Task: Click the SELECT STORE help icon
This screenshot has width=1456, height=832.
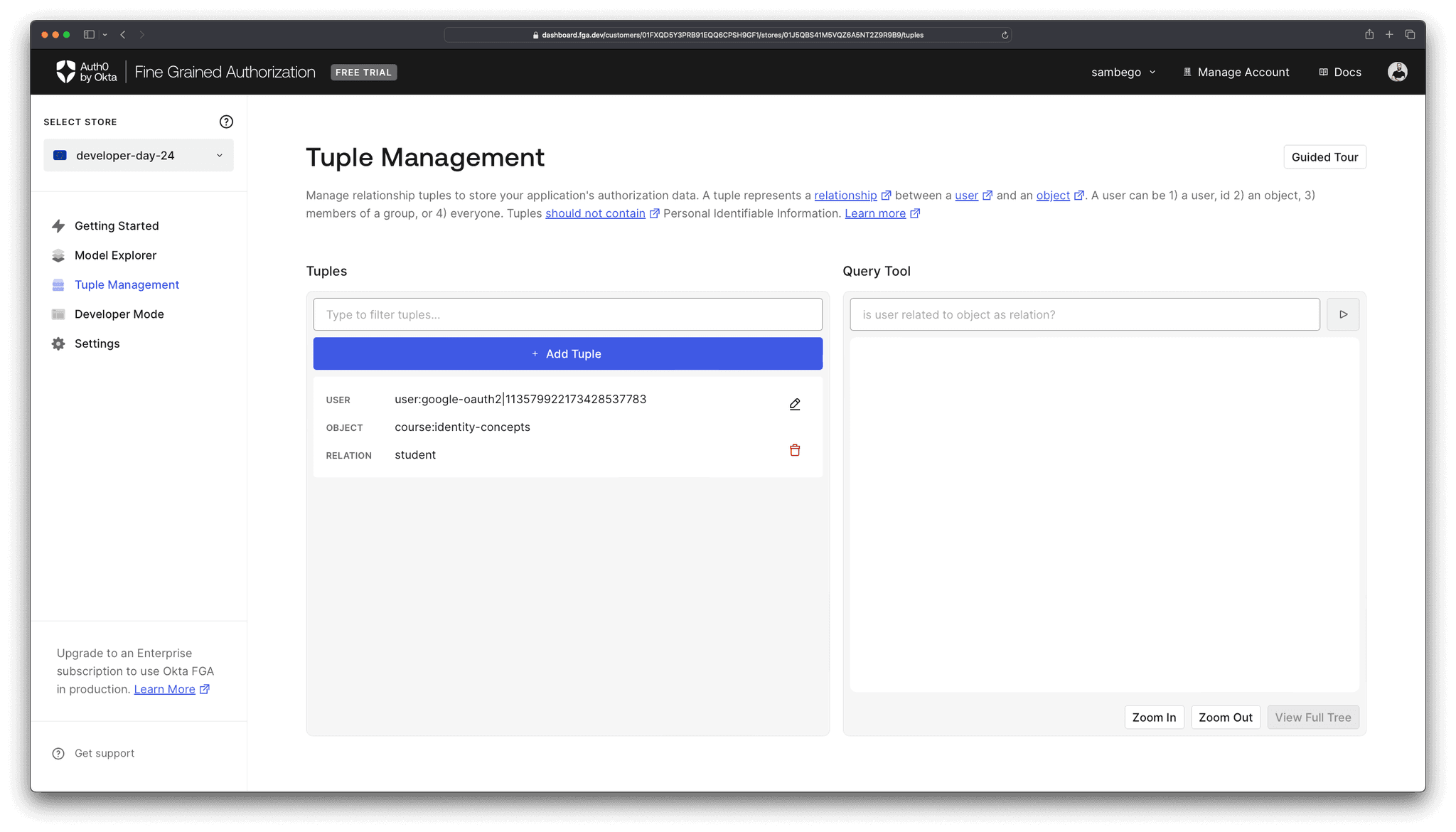Action: (x=226, y=122)
